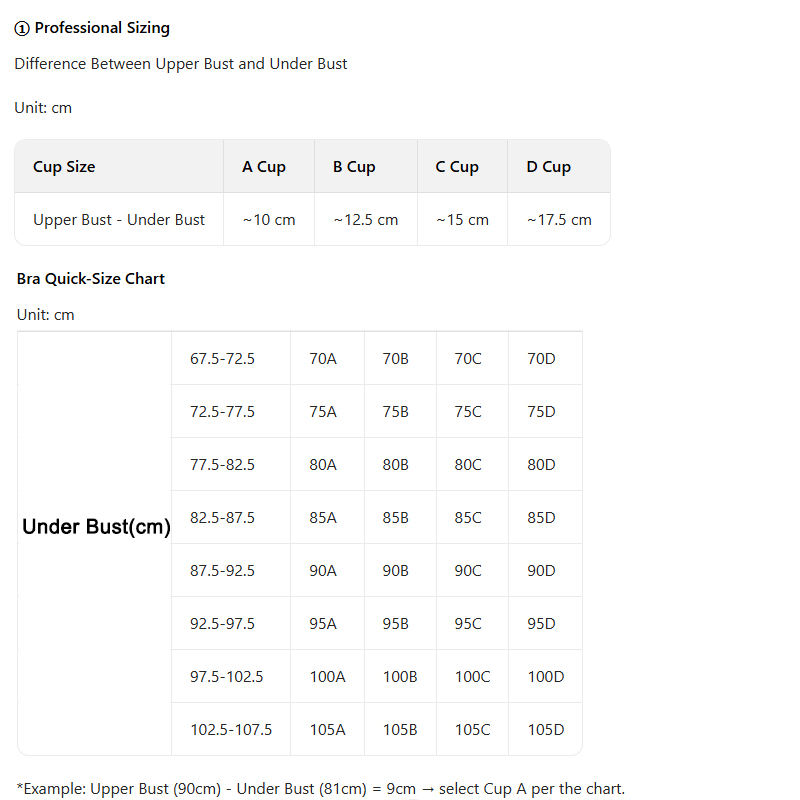Click the example note below the chart

click(321, 789)
